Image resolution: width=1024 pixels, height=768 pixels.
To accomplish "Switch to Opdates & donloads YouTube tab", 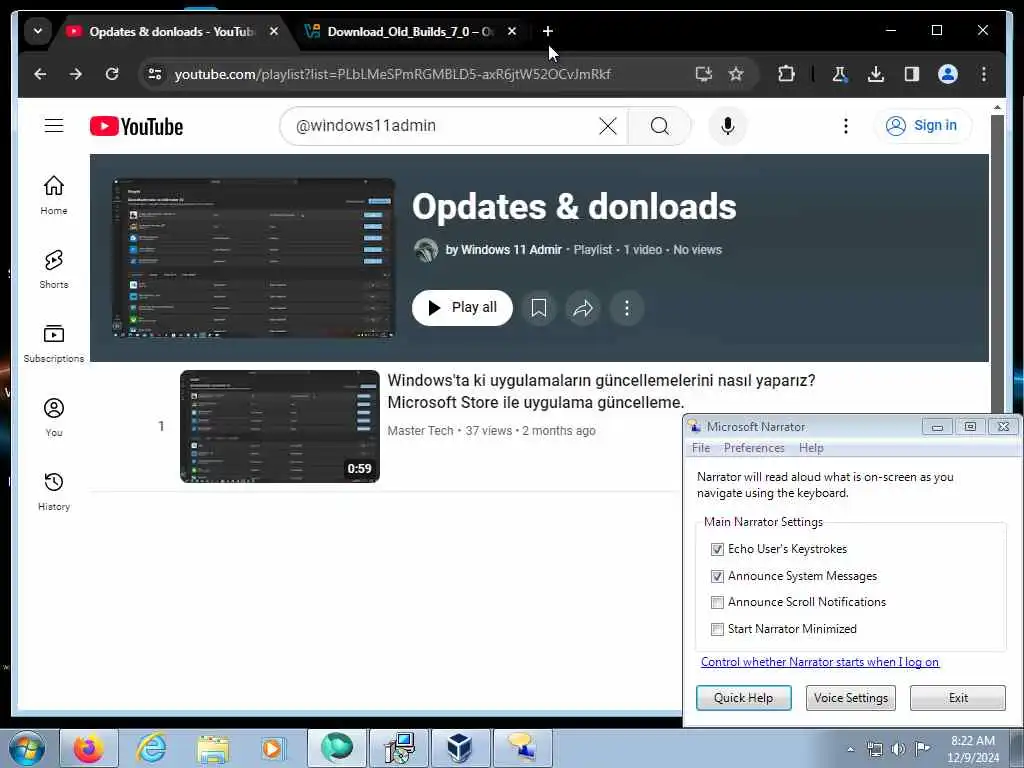I will click(x=171, y=31).
